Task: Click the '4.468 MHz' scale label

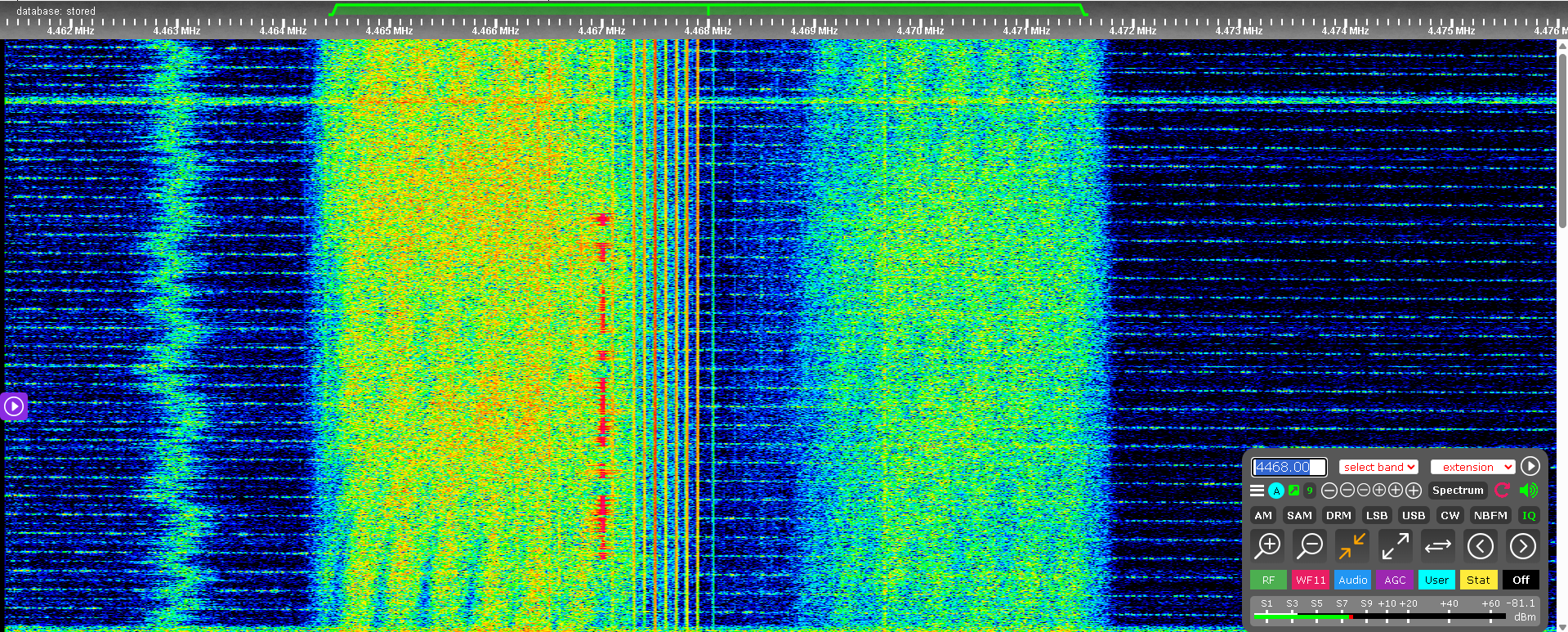Action: pyautogui.click(x=708, y=31)
